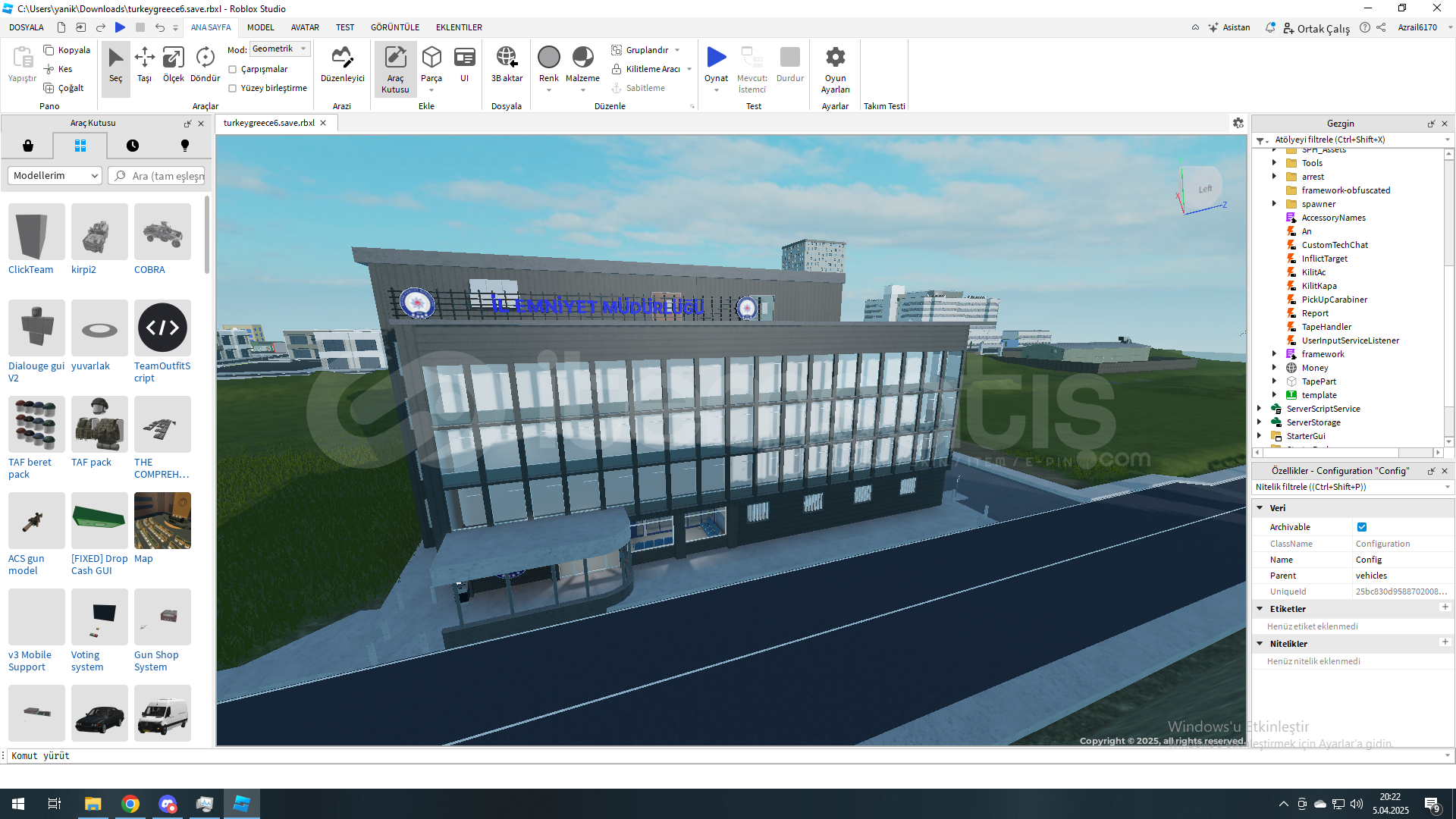Click Gruplandır to group objects

(640, 50)
